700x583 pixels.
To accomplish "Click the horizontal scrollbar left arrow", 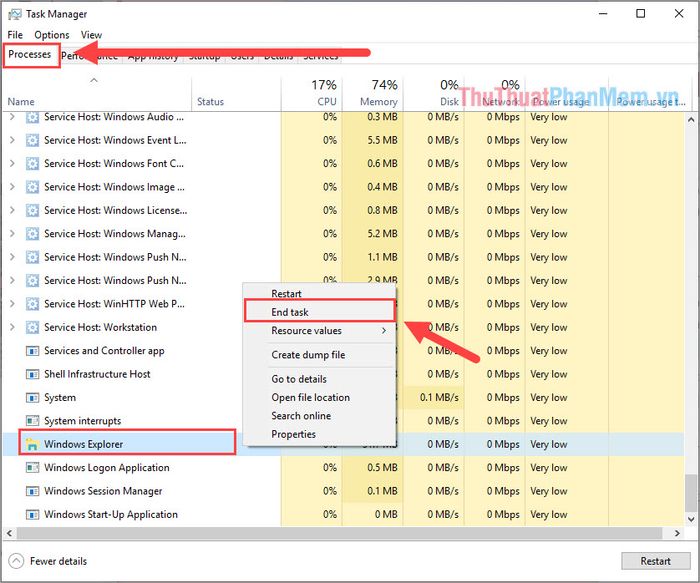I will 9,533.
